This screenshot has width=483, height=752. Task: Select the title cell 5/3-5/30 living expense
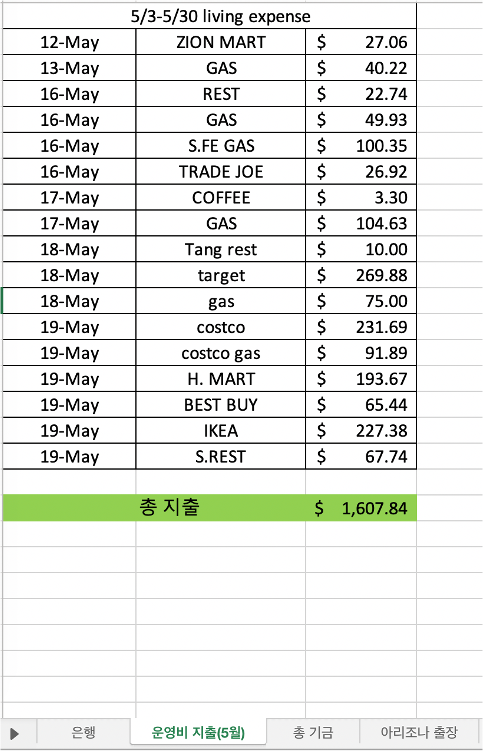click(210, 16)
